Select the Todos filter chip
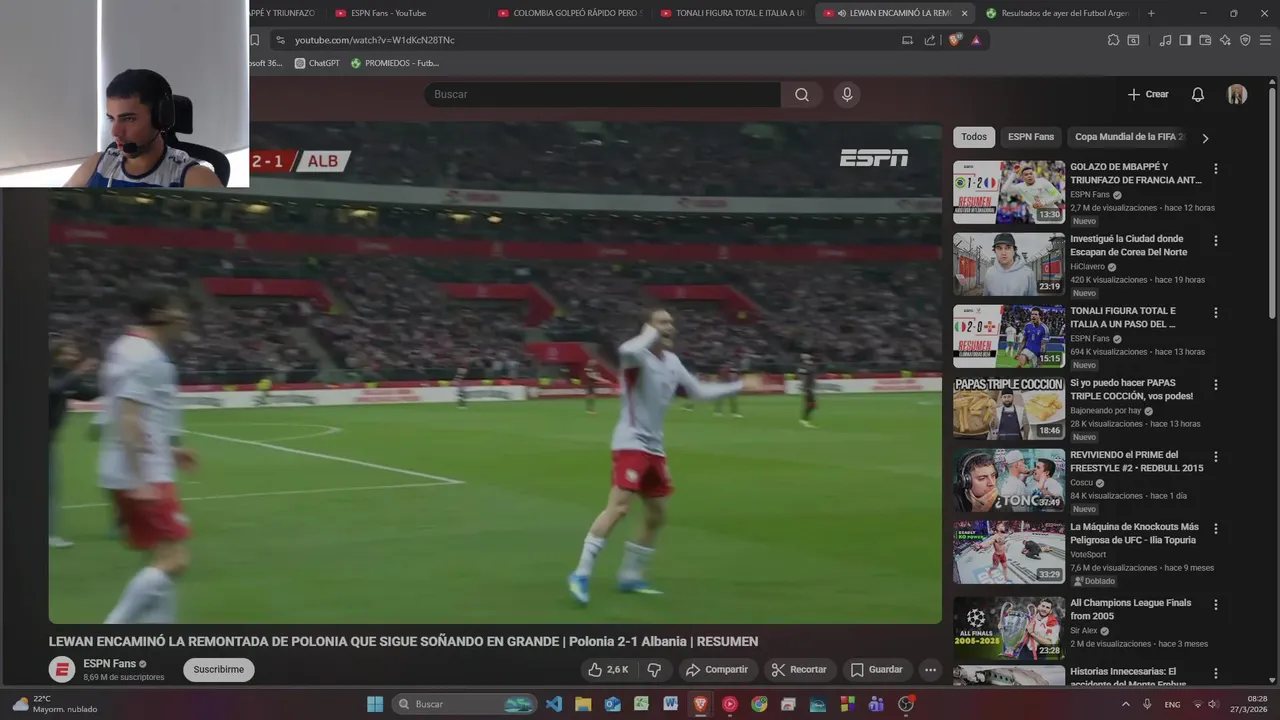 click(974, 137)
